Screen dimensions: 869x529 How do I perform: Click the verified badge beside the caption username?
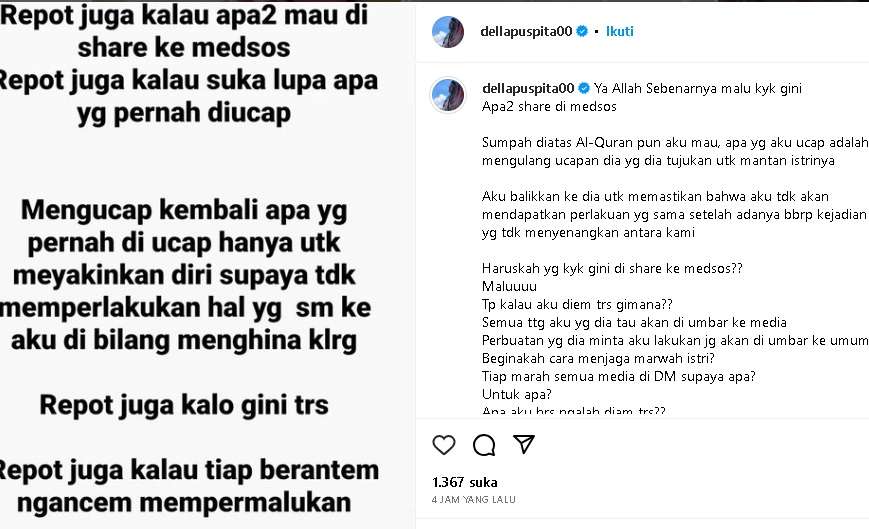coord(584,88)
